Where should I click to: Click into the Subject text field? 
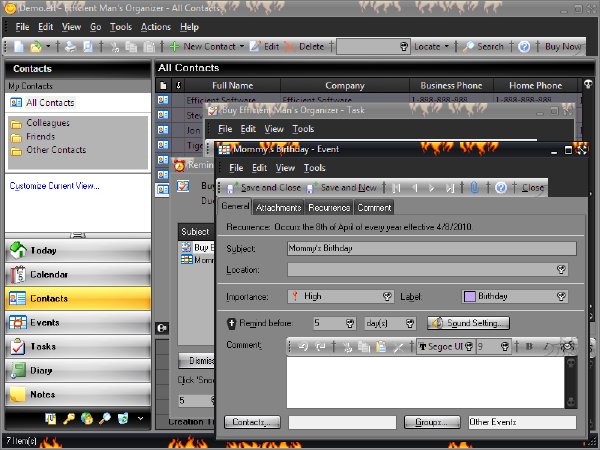tap(432, 248)
